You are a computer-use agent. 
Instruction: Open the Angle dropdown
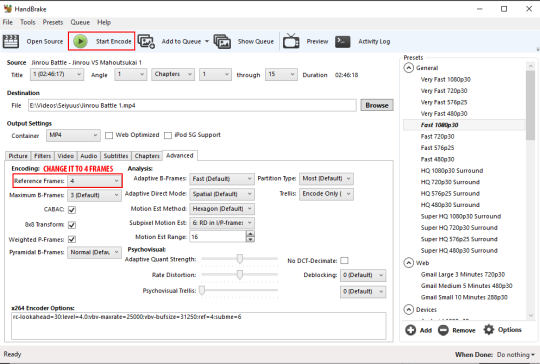click(131, 74)
